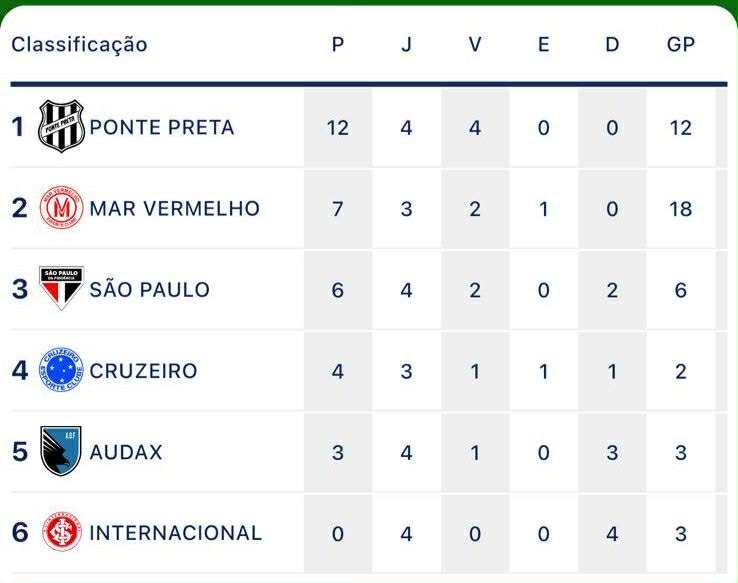Sort by the P points column header

[x=338, y=44]
